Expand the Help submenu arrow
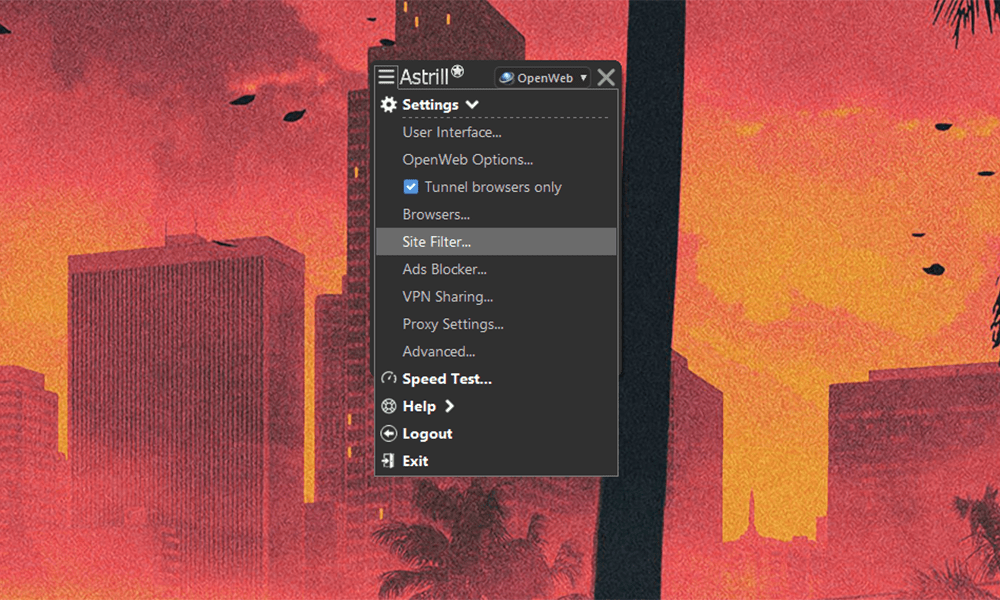 coord(450,406)
